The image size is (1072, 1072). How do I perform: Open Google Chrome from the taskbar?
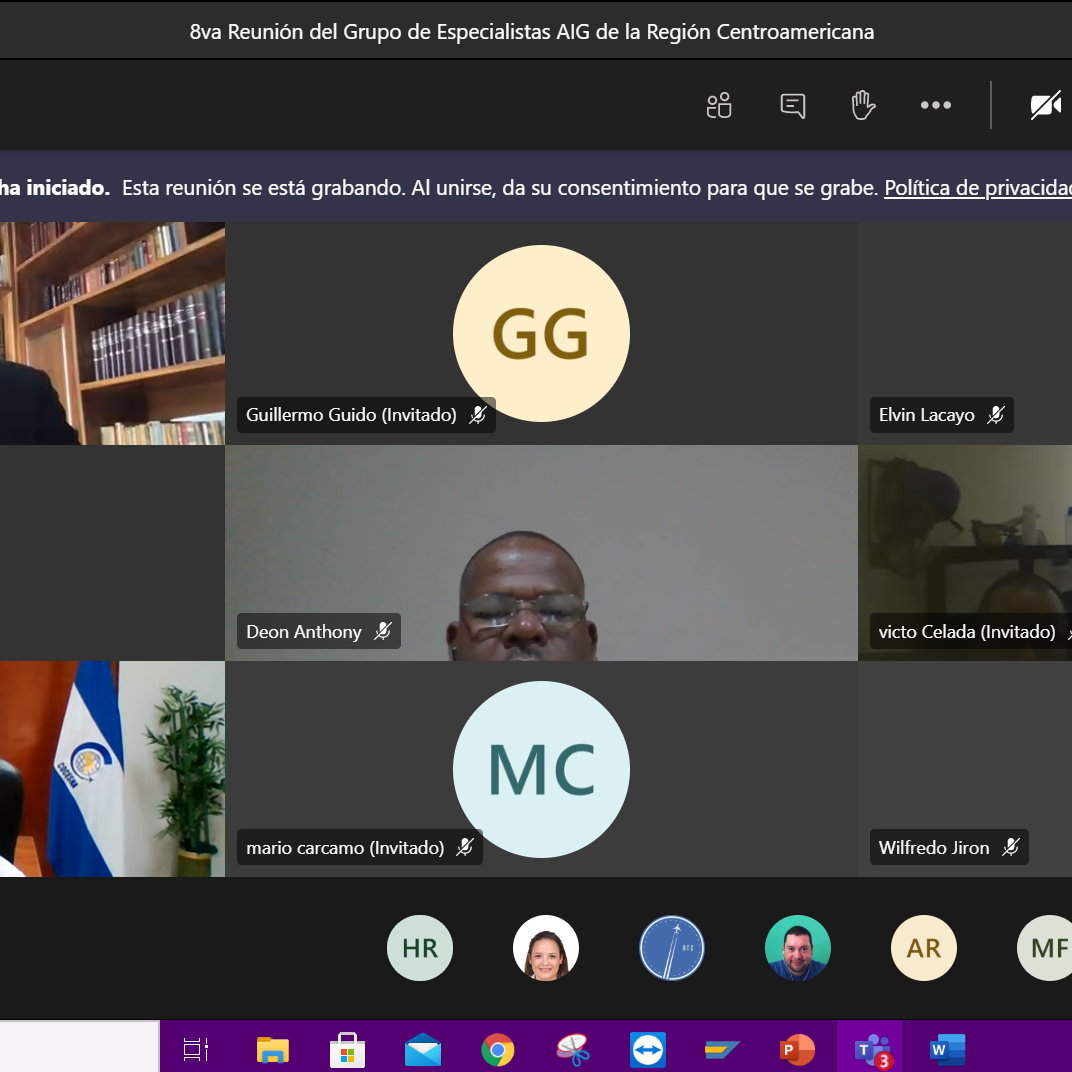tap(497, 1049)
